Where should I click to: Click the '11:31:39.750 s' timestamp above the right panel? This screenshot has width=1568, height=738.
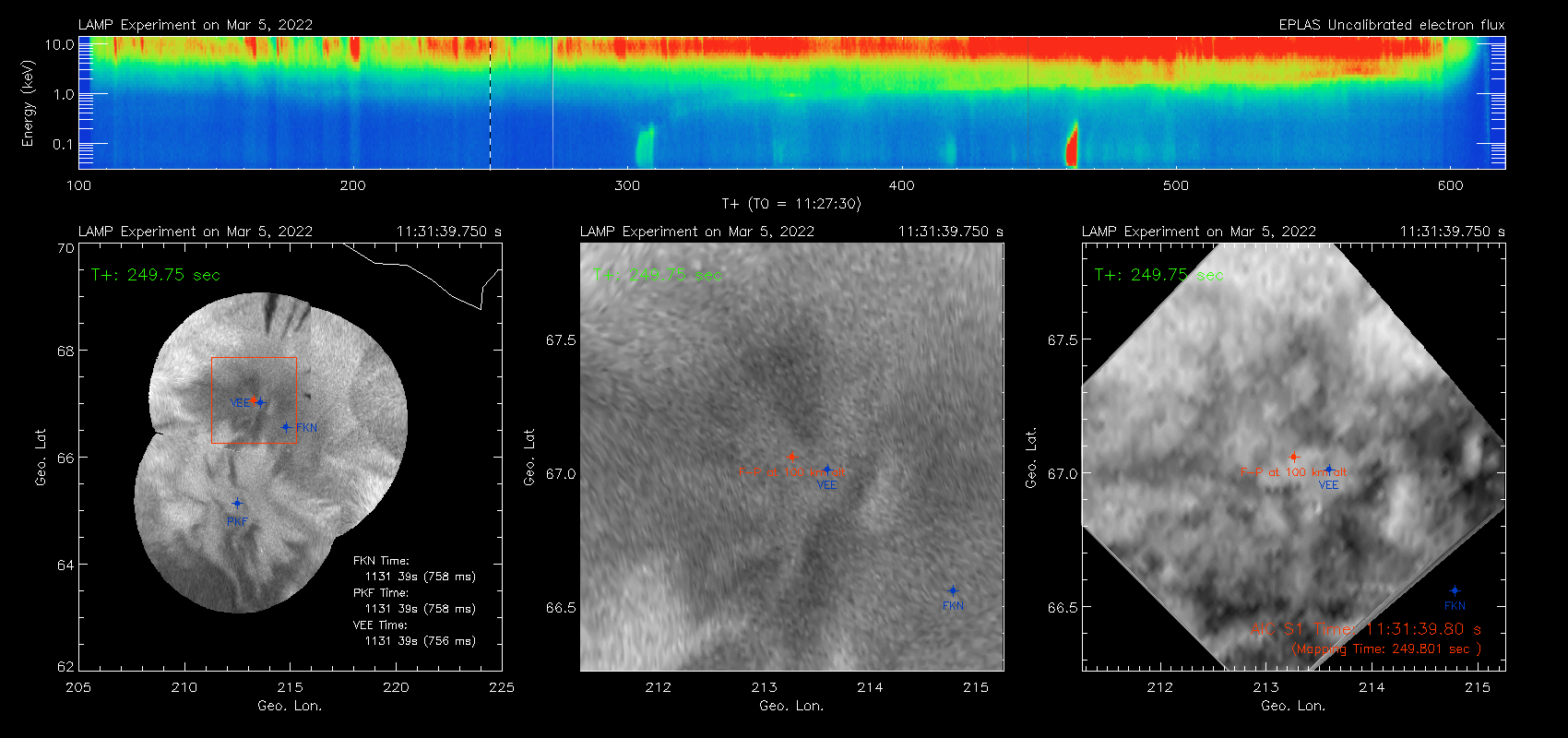click(1453, 232)
